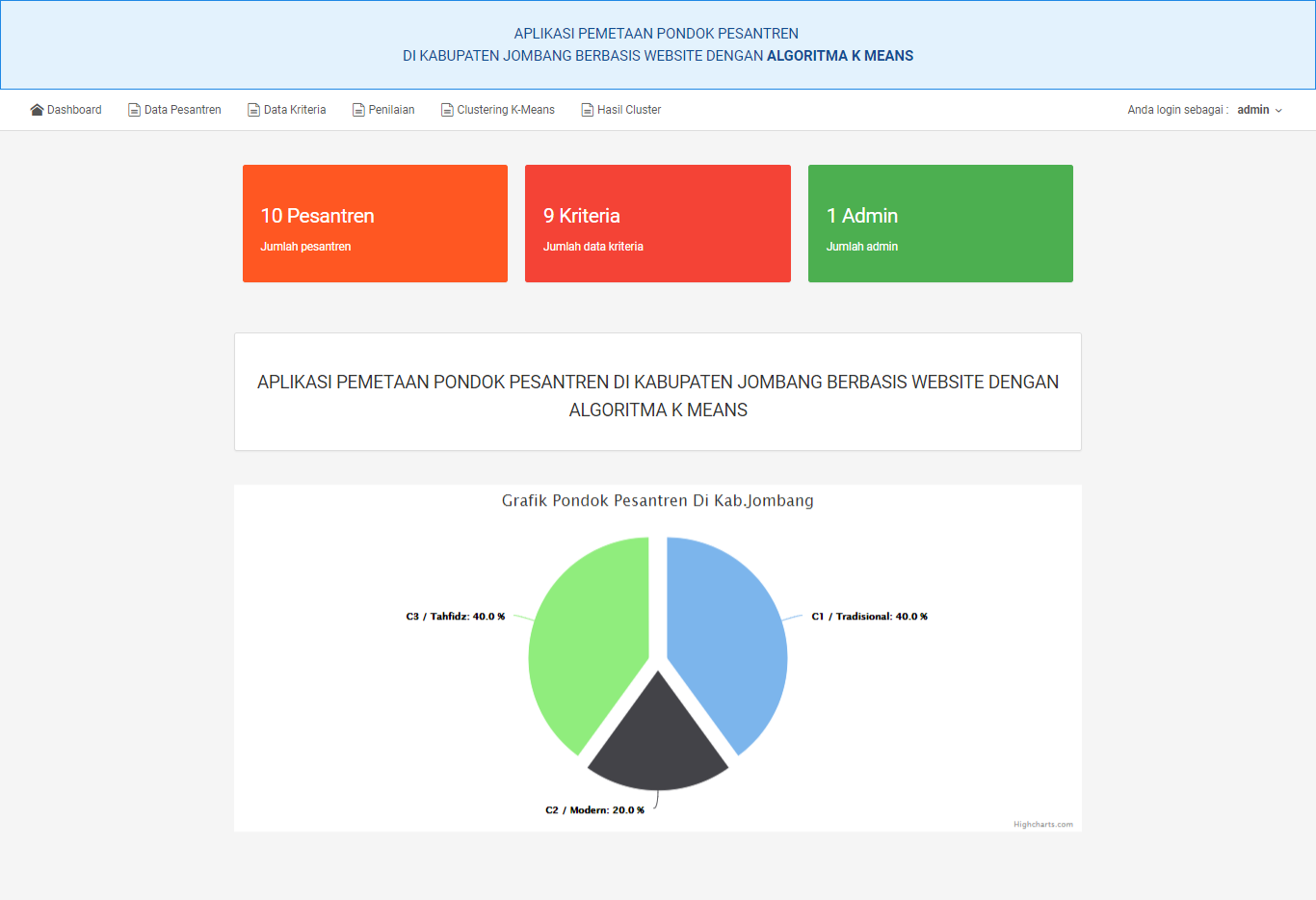This screenshot has height=900, width=1316.
Task: Click the white panel application title heading
Action: click(658, 396)
